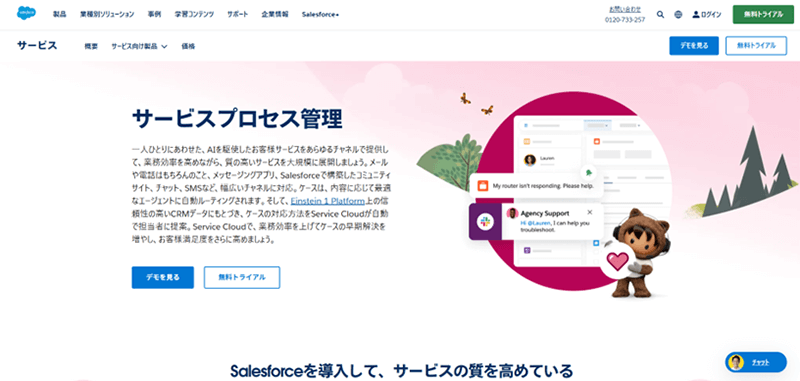Click the サービス section title
Screen dimensions: 800x381
tap(37, 45)
